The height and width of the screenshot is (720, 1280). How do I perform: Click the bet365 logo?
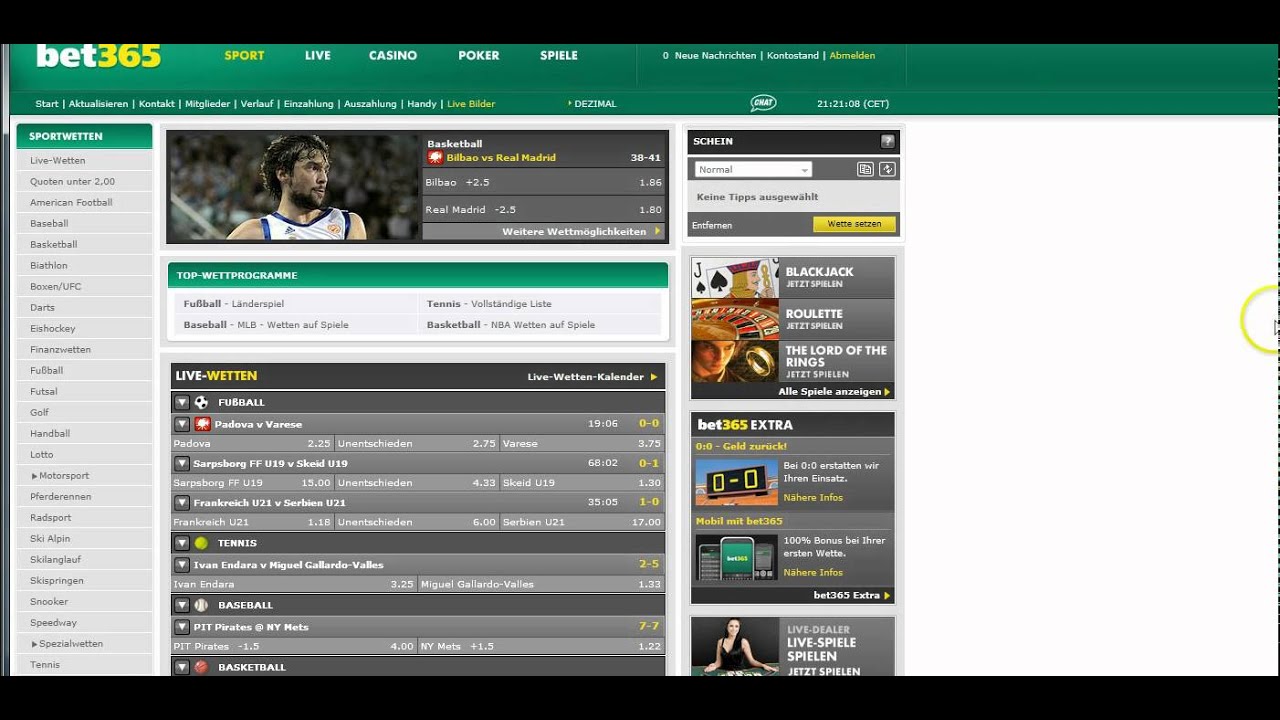[x=98, y=56]
